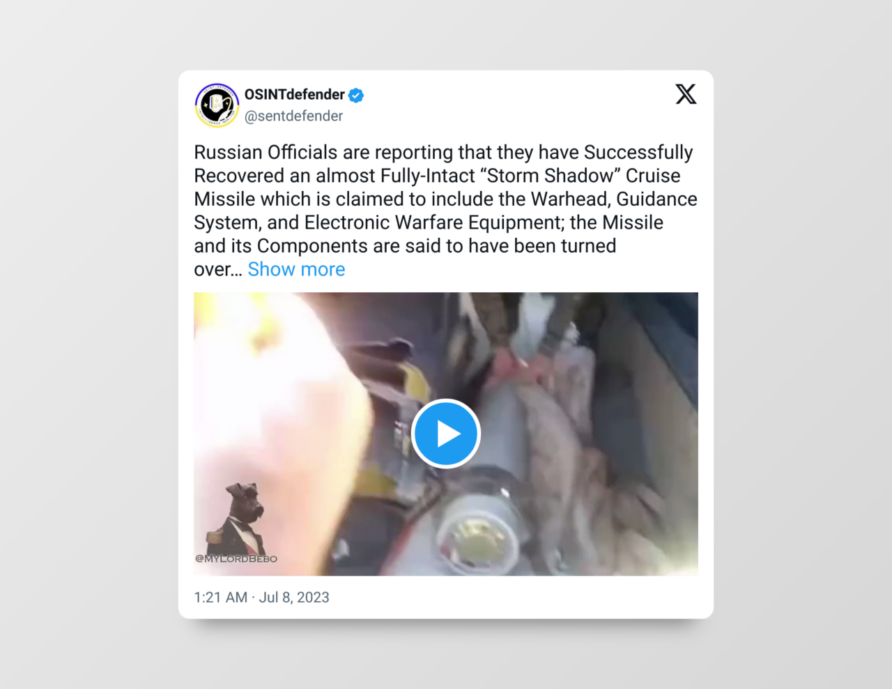Viewport: 892px width, 689px height.
Task: Click the gray background outside the card
Action: 85,341
